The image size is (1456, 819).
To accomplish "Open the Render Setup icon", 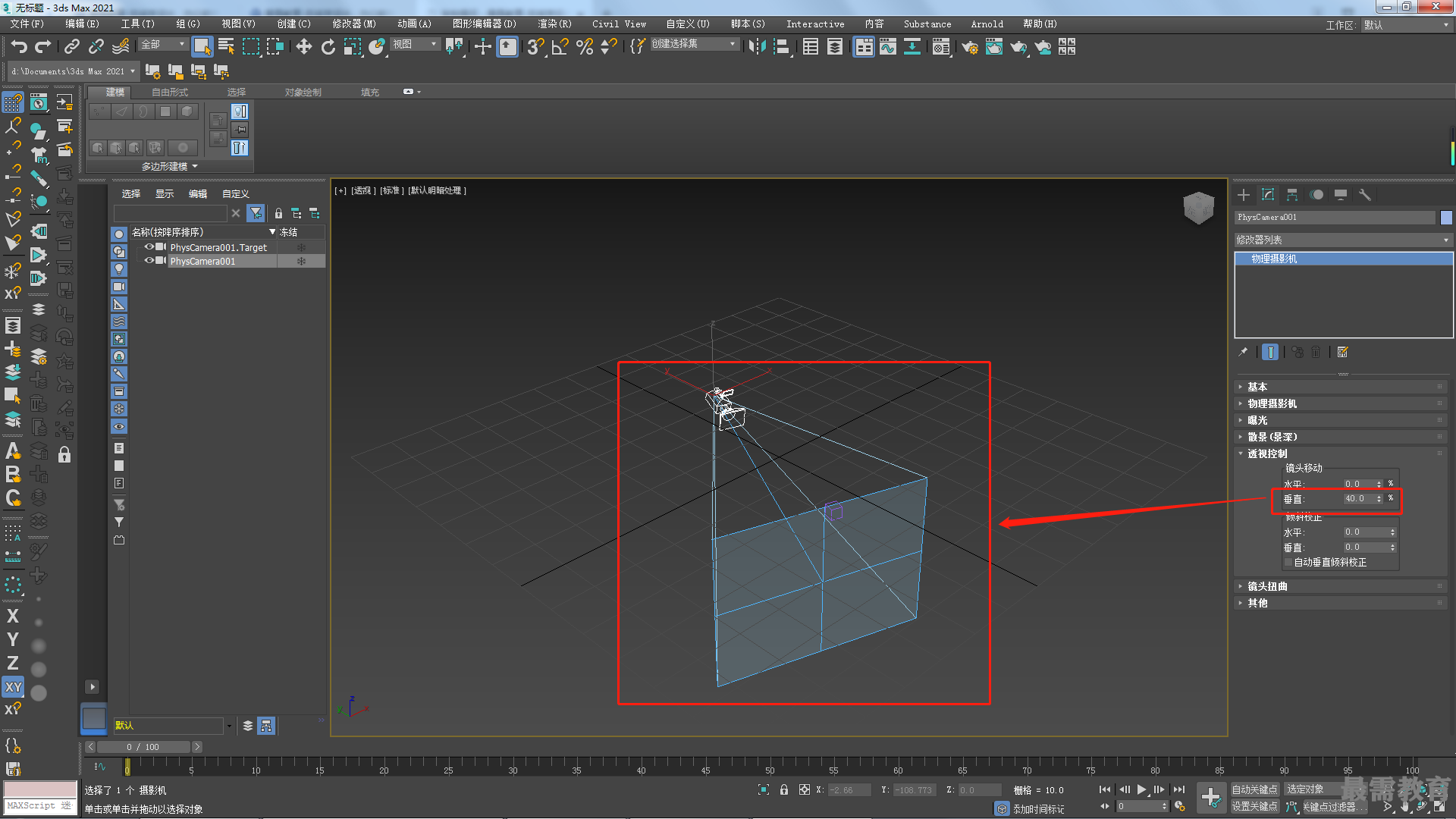I will pyautogui.click(x=970, y=47).
